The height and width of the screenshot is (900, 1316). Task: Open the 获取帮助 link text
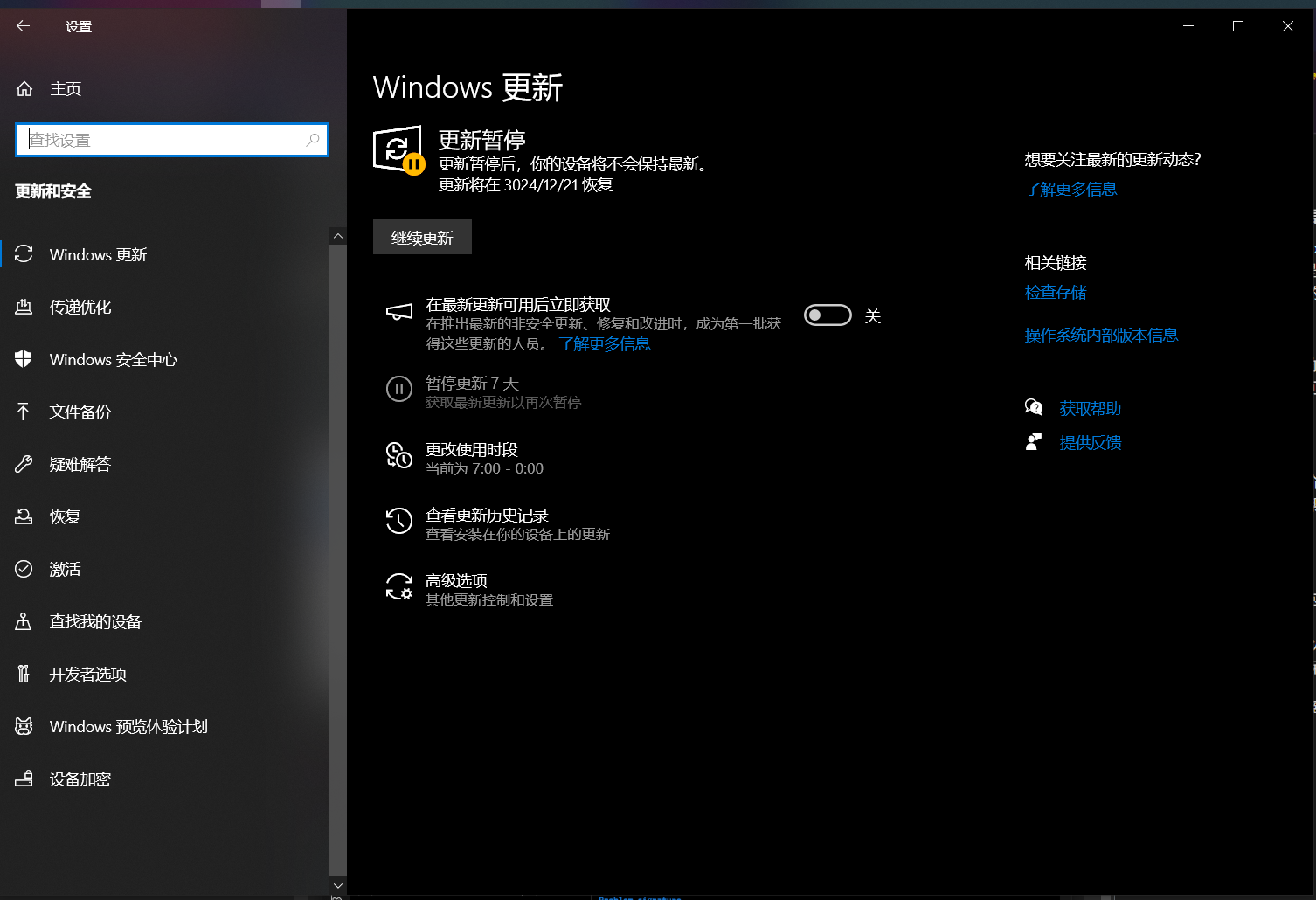click(1090, 409)
